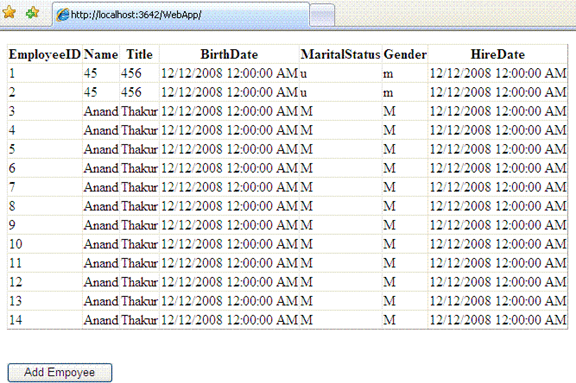The height and width of the screenshot is (383, 576).
Task: Select EmployeeID cell with value 13
Action: click(45, 301)
